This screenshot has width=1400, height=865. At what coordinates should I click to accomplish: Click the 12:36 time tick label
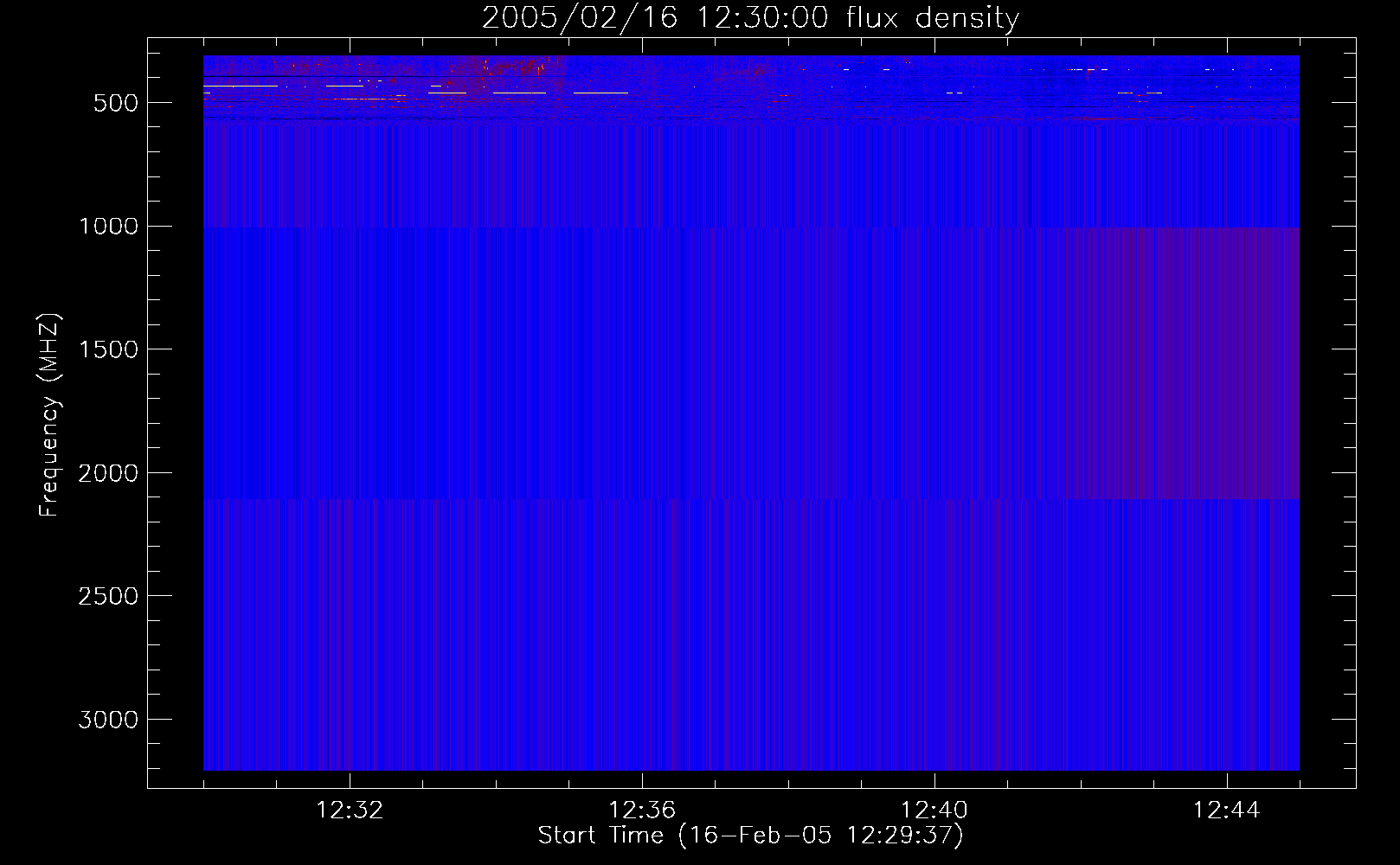(642, 811)
